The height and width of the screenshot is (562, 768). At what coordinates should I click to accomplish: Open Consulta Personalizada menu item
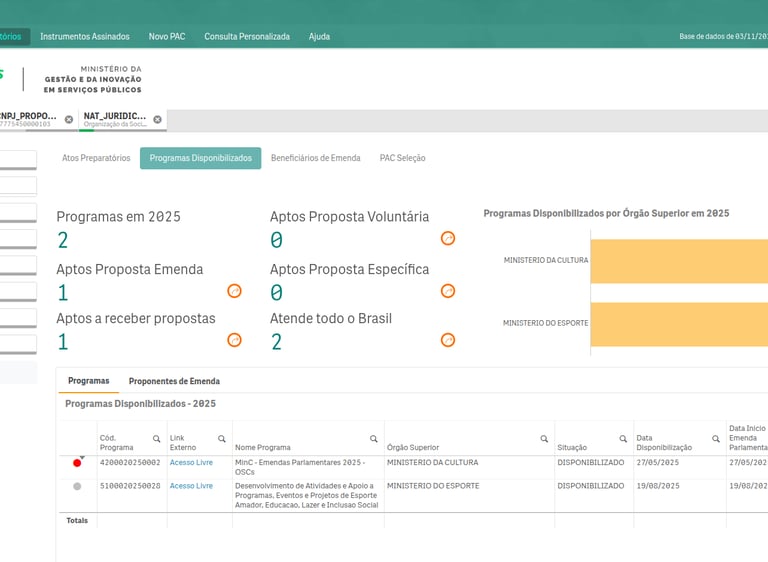pos(247,36)
